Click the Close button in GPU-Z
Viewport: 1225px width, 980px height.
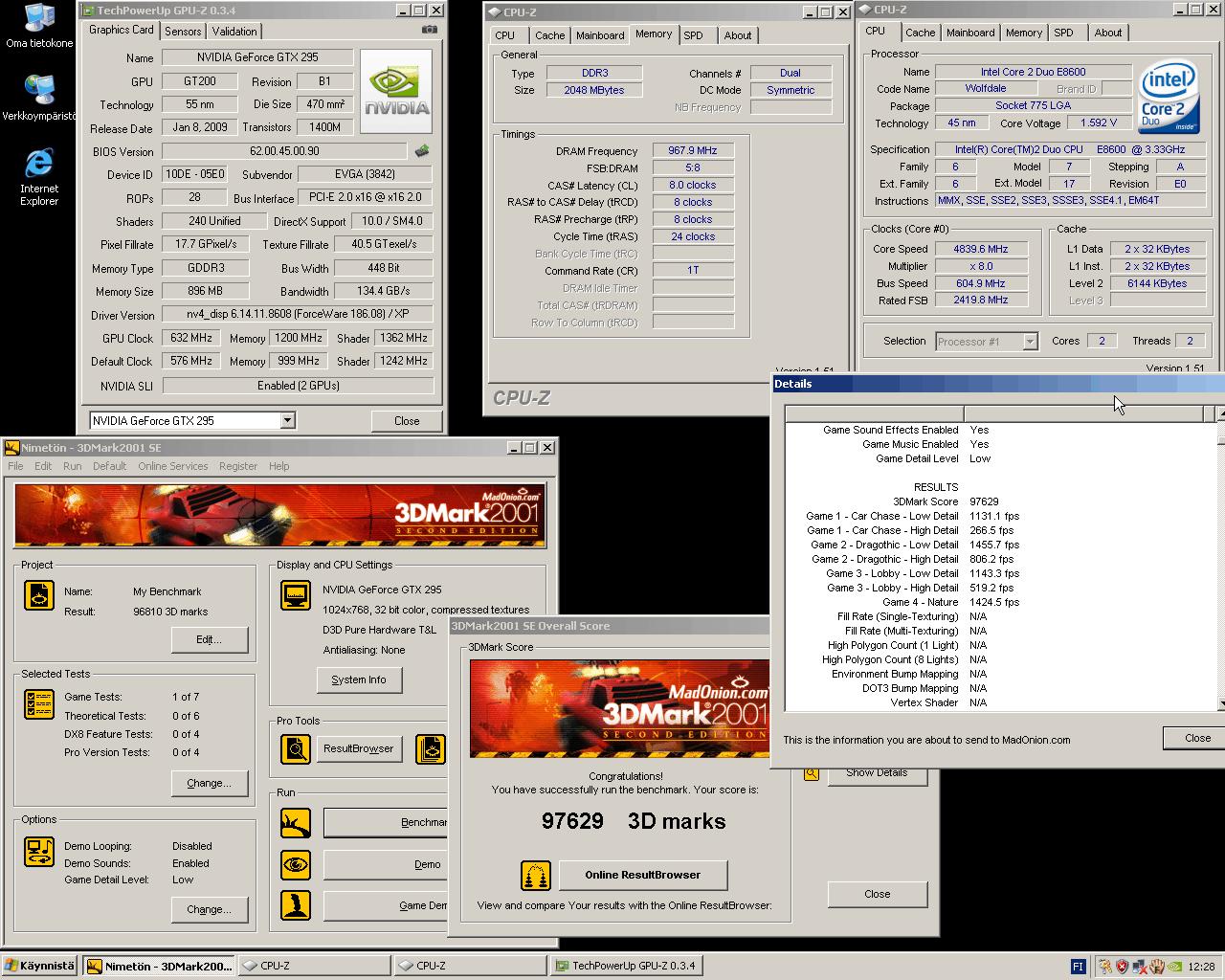click(x=407, y=420)
